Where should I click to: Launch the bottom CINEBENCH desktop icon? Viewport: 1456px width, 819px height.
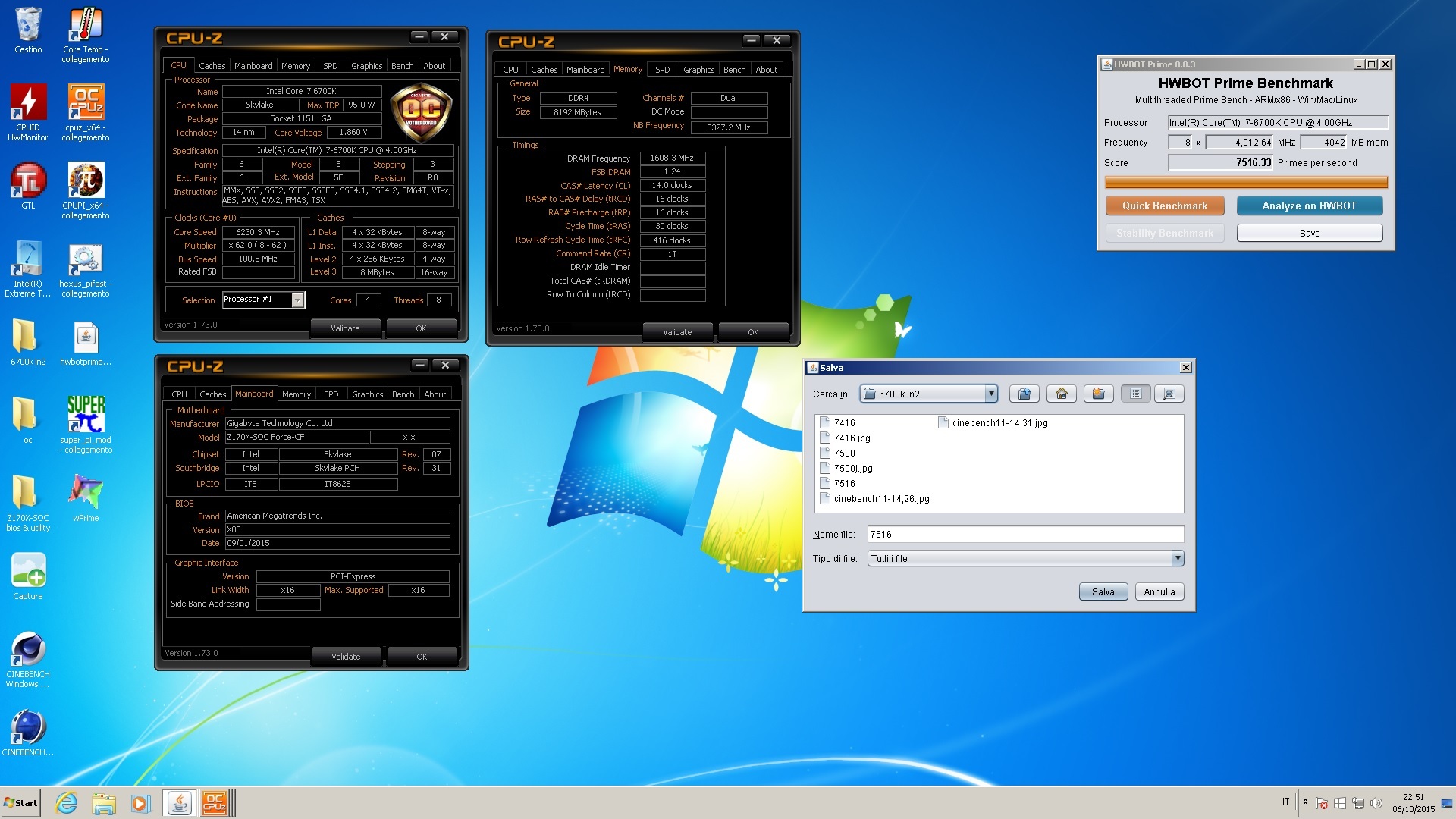tap(28, 733)
